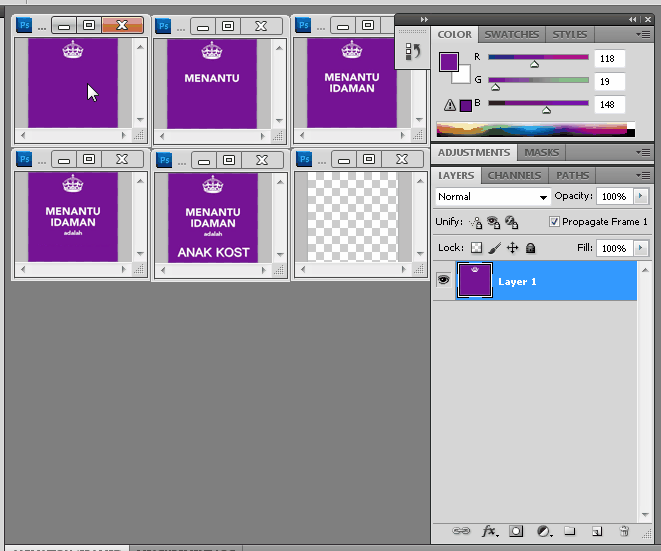The width and height of the screenshot is (661, 551).
Task: Click the G value field showing 19
Action: [x=609, y=81]
